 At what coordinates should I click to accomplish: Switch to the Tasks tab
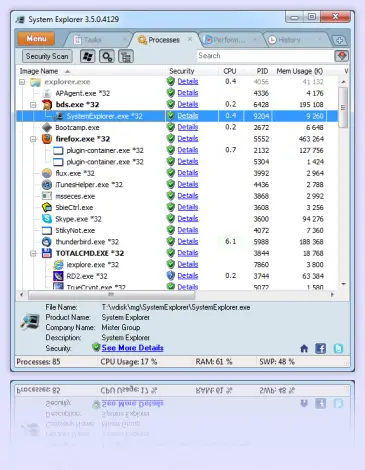click(92, 40)
